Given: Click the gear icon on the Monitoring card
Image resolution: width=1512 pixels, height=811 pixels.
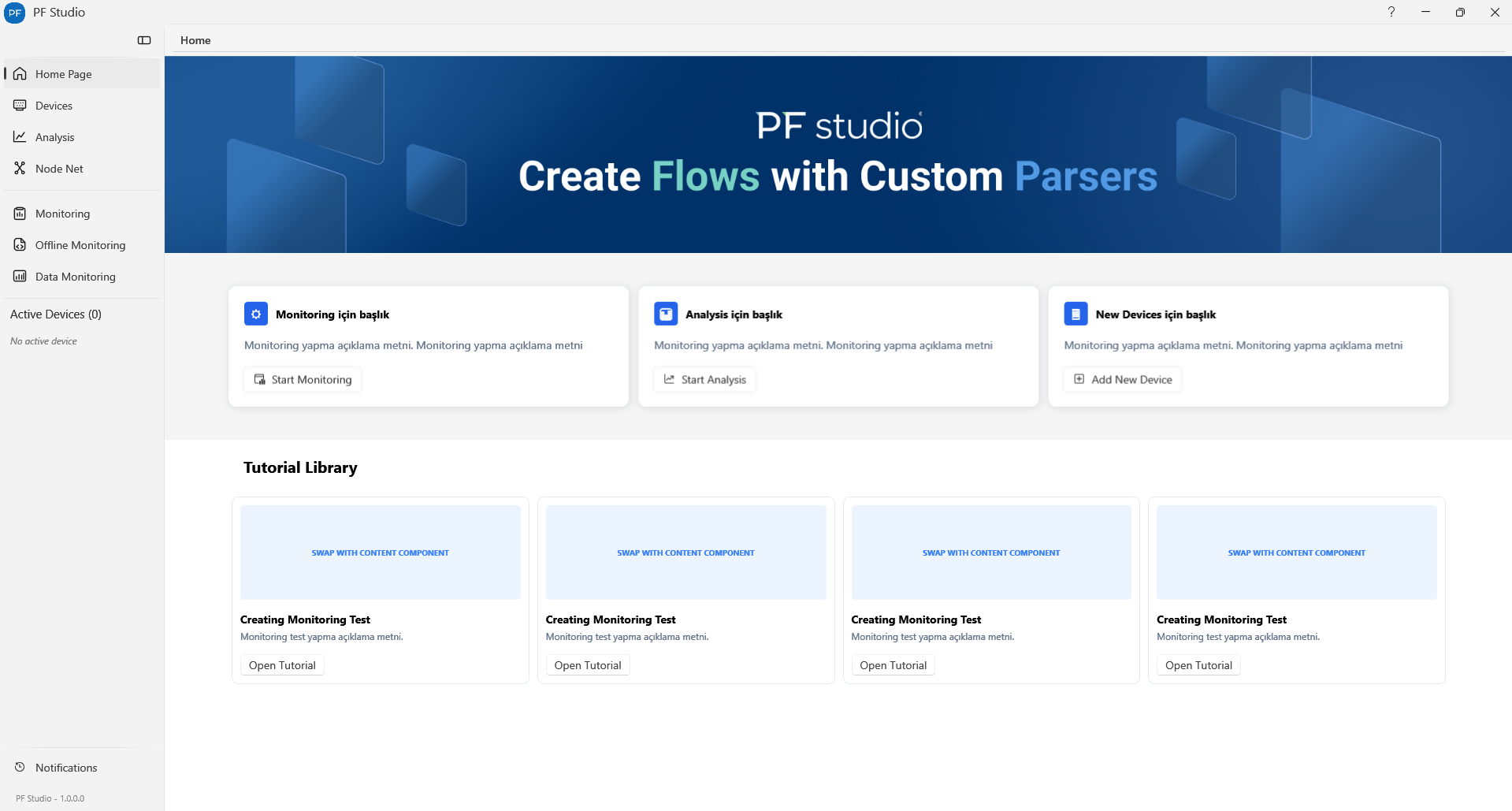Looking at the screenshot, I should click(x=255, y=314).
